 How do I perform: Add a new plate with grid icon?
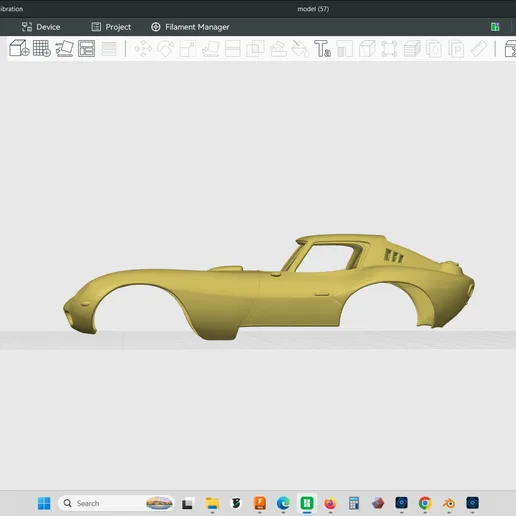[42, 48]
